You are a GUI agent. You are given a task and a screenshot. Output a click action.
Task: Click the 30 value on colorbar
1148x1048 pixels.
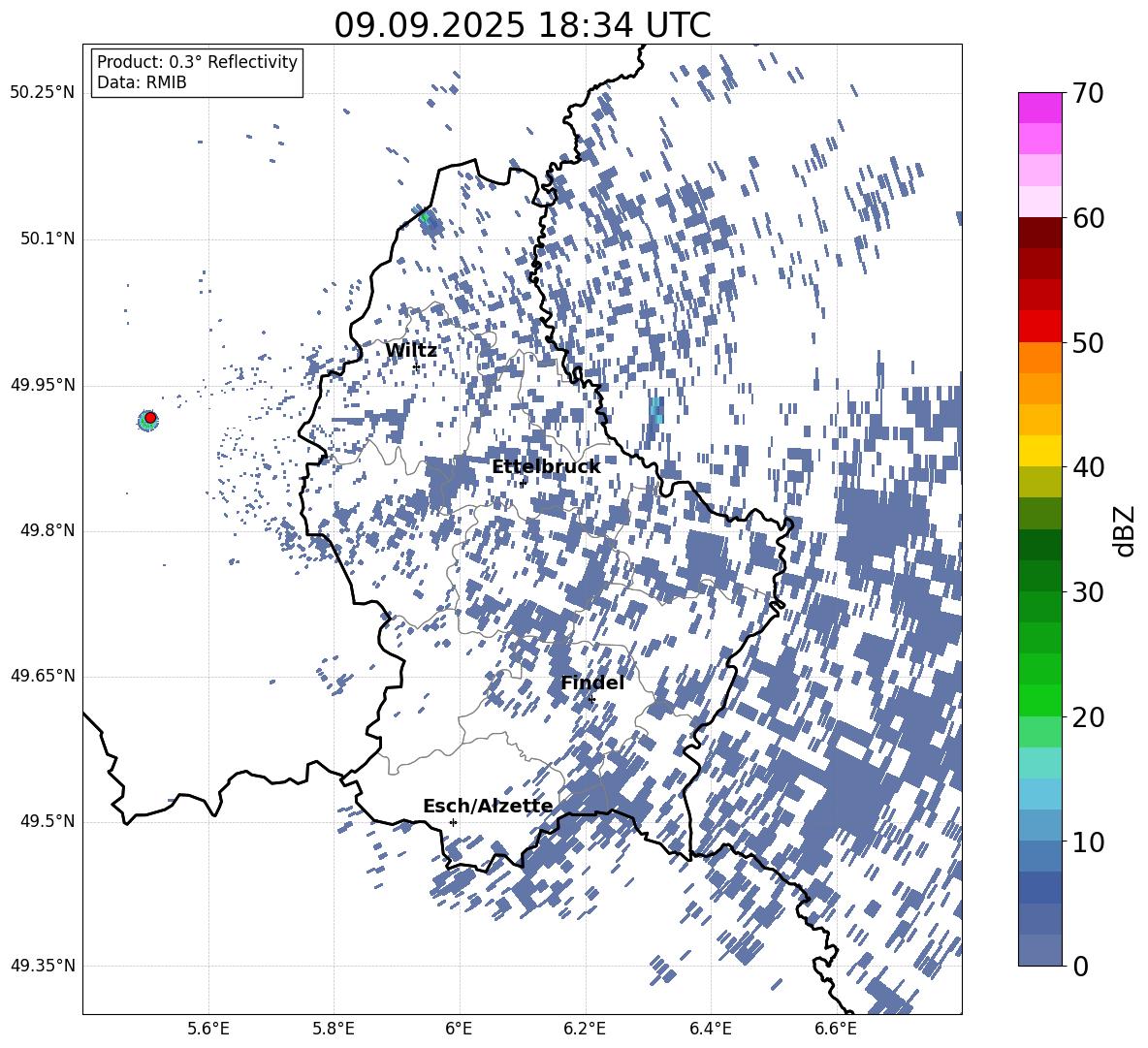tap(1088, 592)
